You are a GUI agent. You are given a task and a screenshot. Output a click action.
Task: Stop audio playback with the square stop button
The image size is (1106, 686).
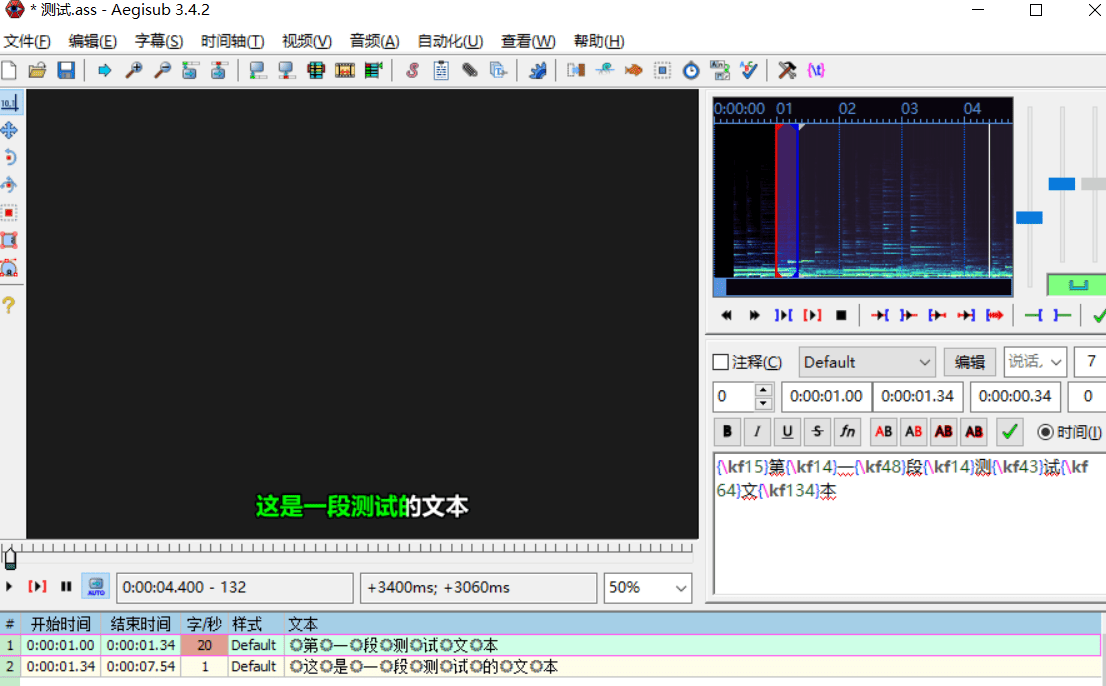point(841,314)
